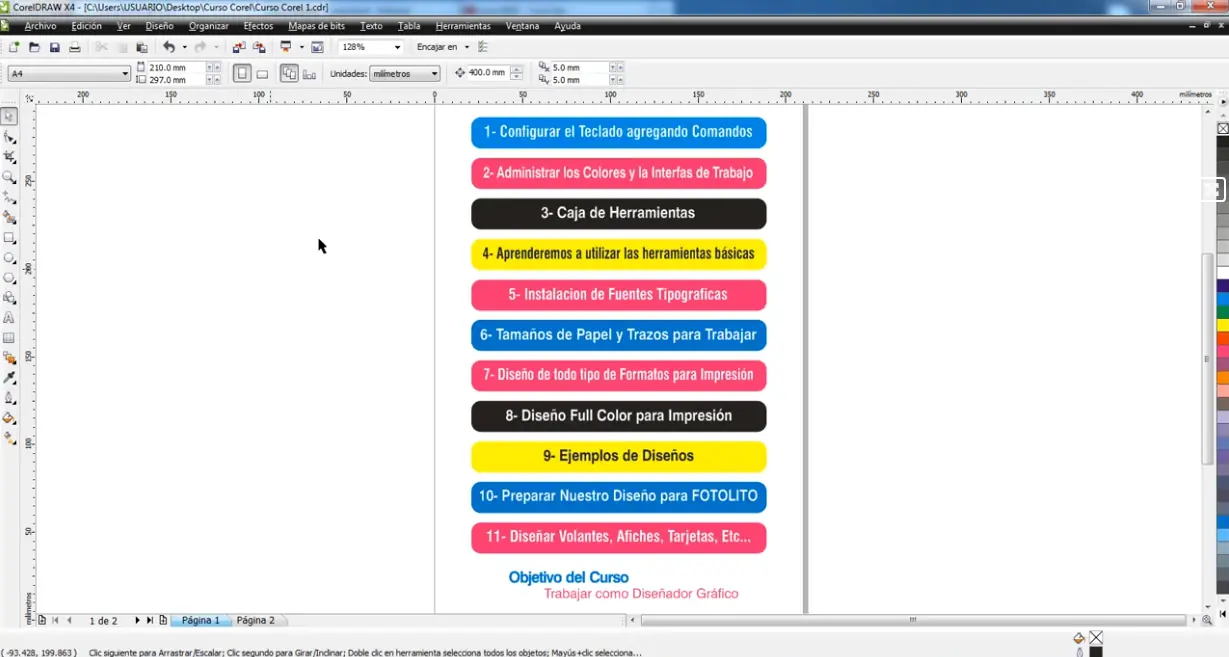Viewport: 1229px width, 657px height.
Task: Click the Paste icon
Action: pos(142,47)
